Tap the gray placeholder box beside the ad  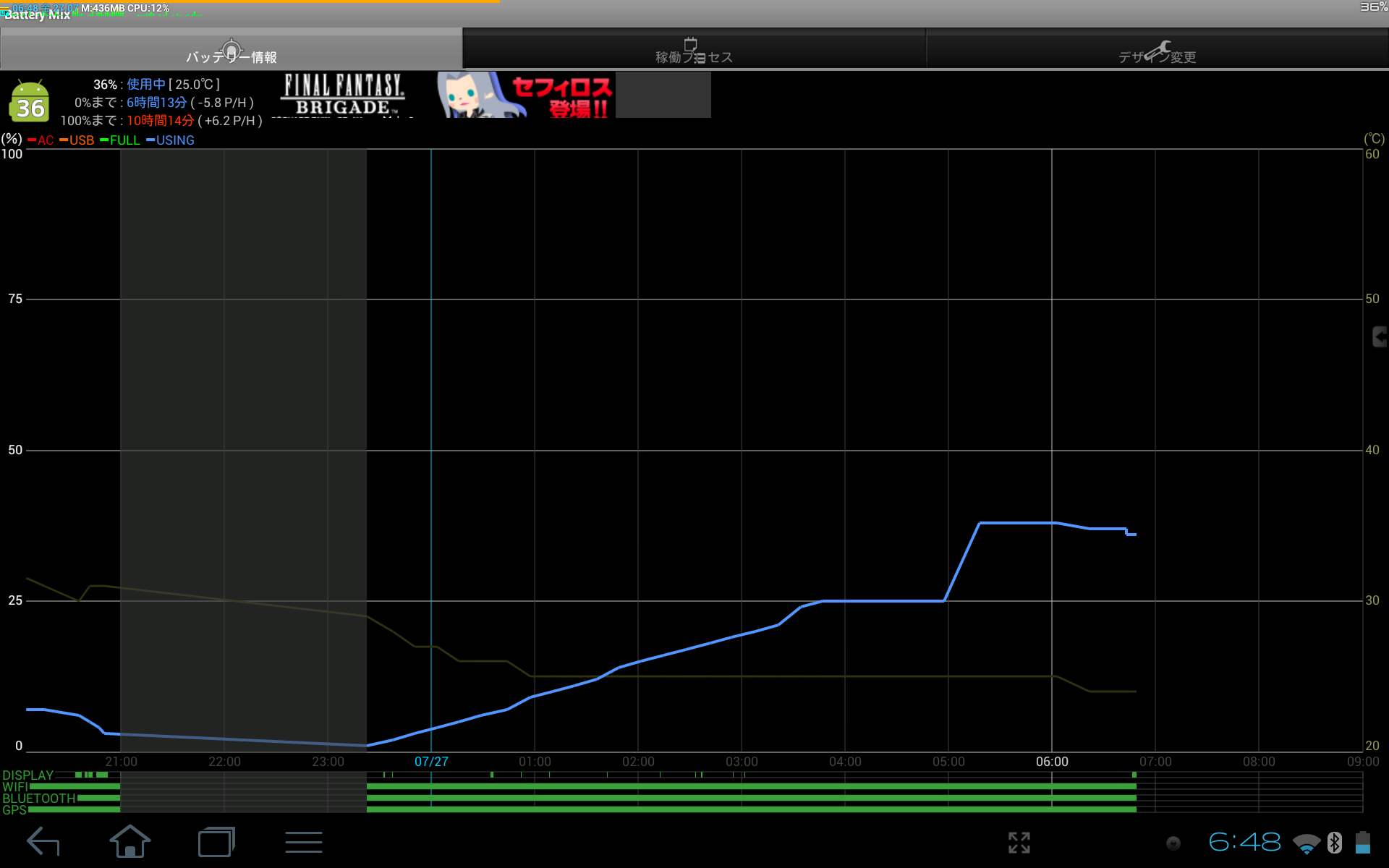coord(663,95)
